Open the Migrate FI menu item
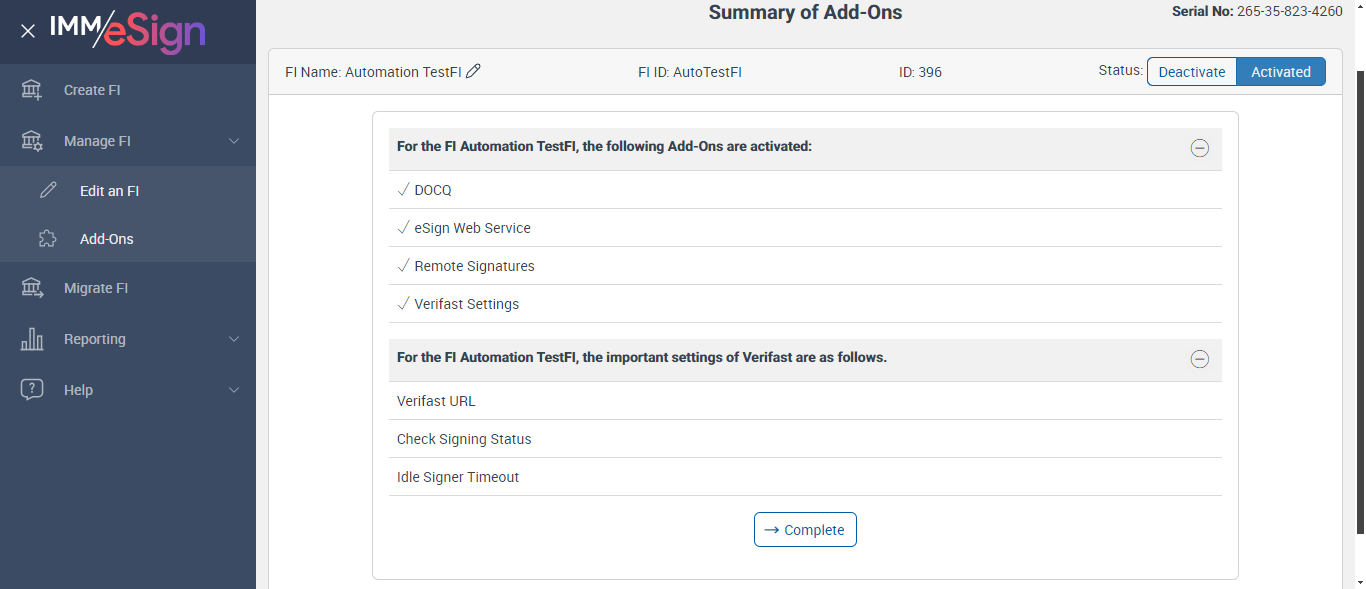1366x589 pixels. pyautogui.click(x=96, y=288)
